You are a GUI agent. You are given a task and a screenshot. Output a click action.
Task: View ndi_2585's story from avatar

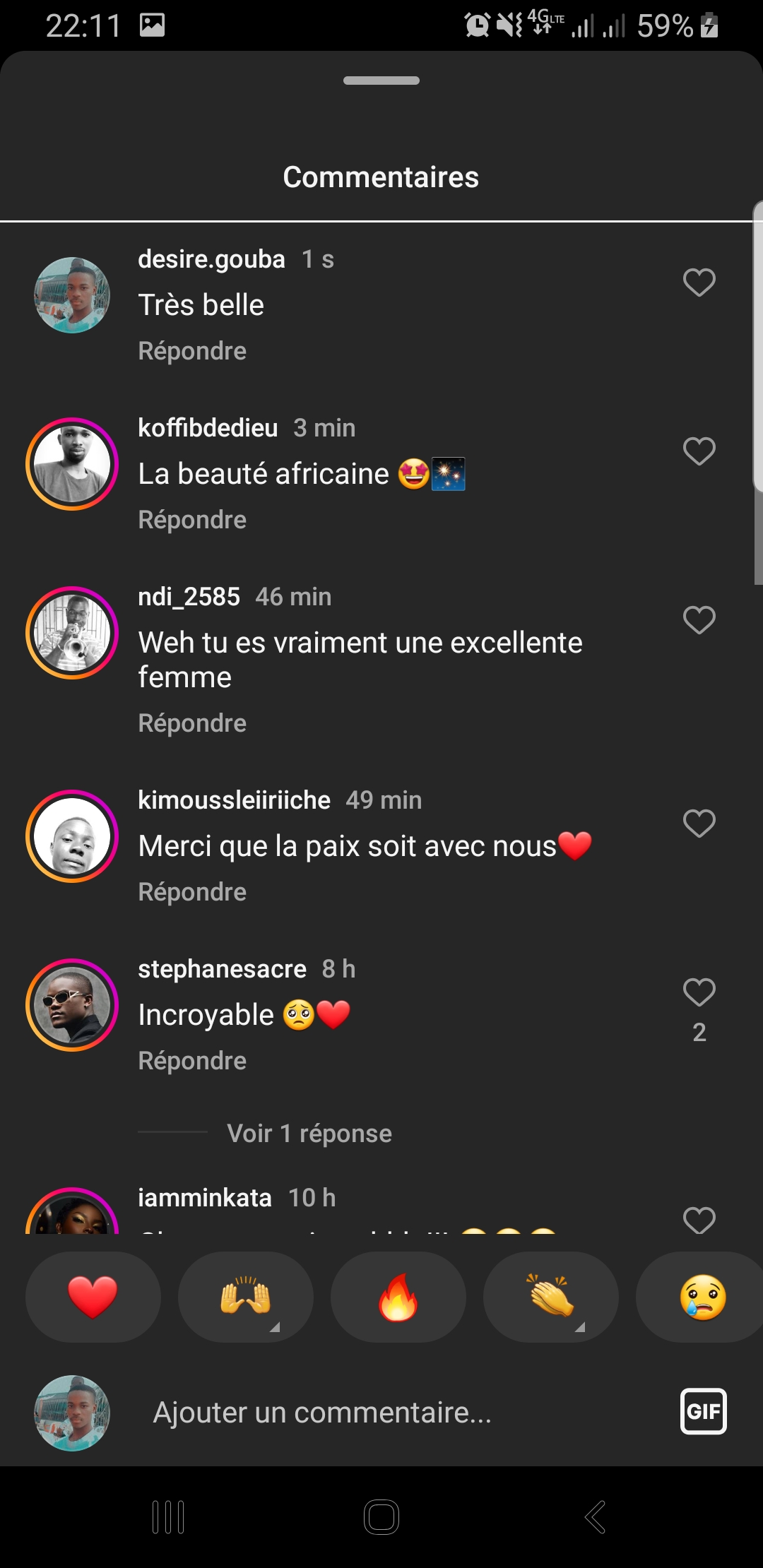pos(72,633)
